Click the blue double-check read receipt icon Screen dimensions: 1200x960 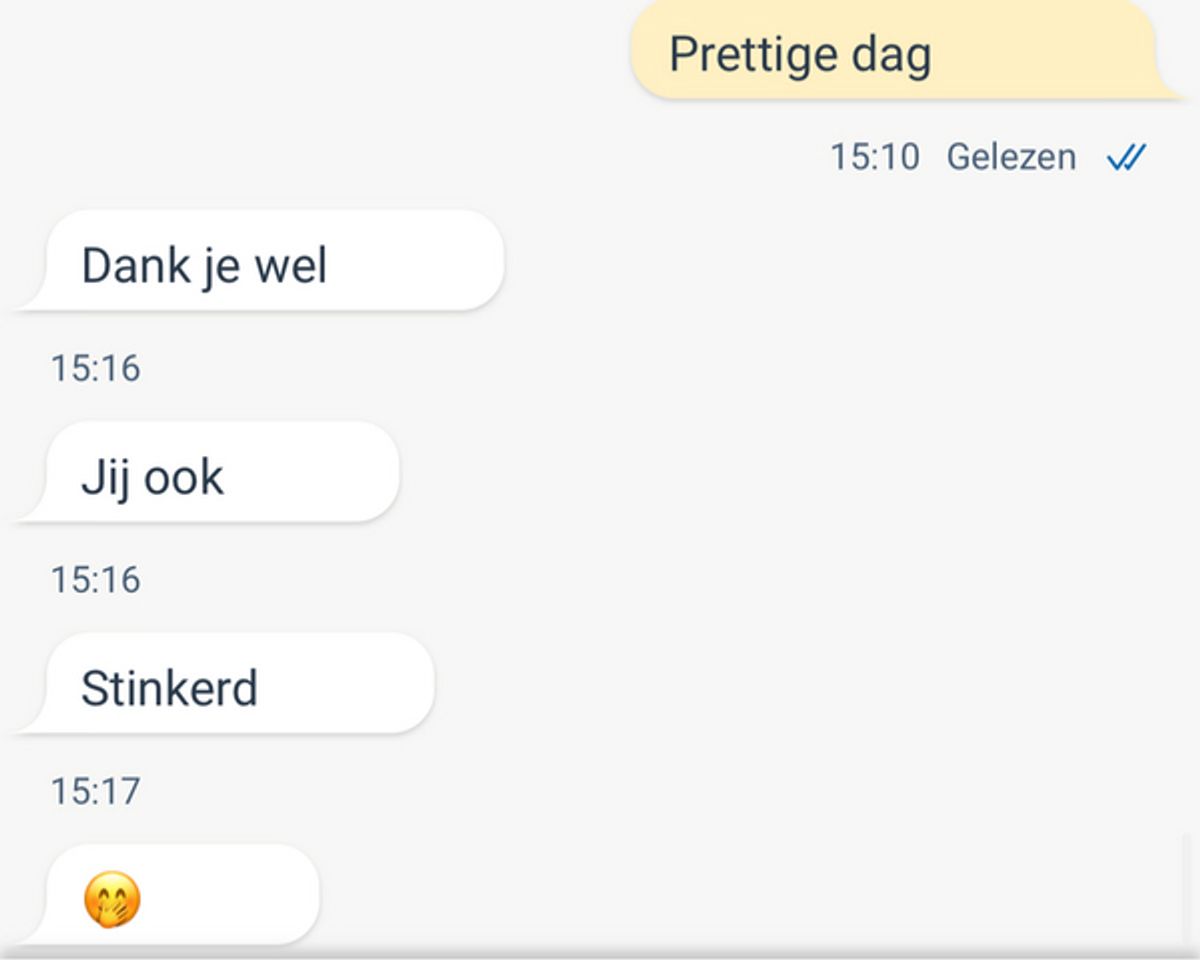[1126, 157]
